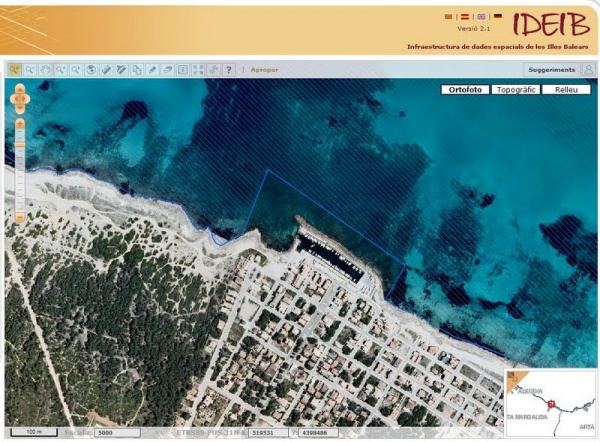
Task: Switch to Ortofoto map view
Action: (x=466, y=89)
